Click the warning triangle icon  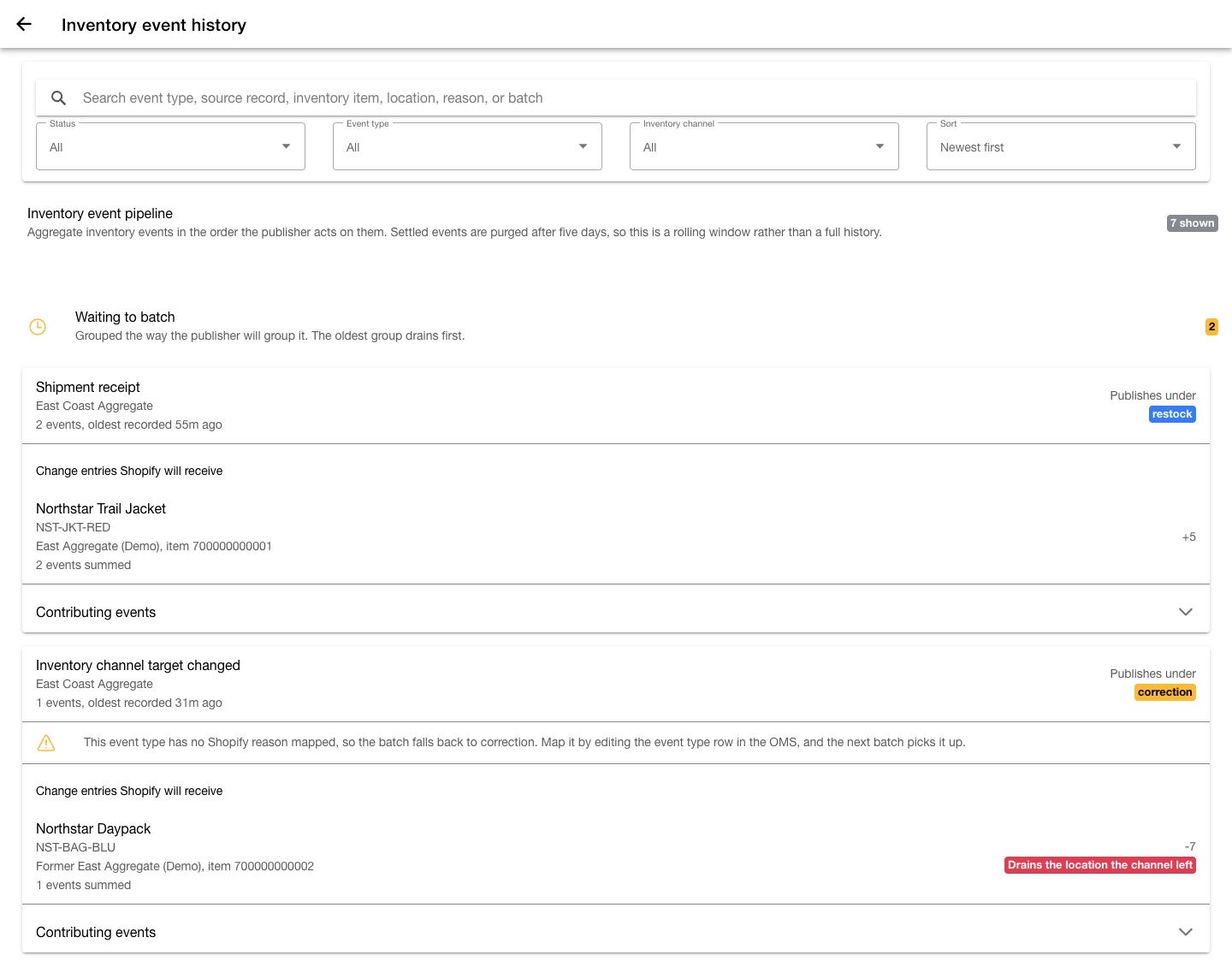(x=46, y=743)
